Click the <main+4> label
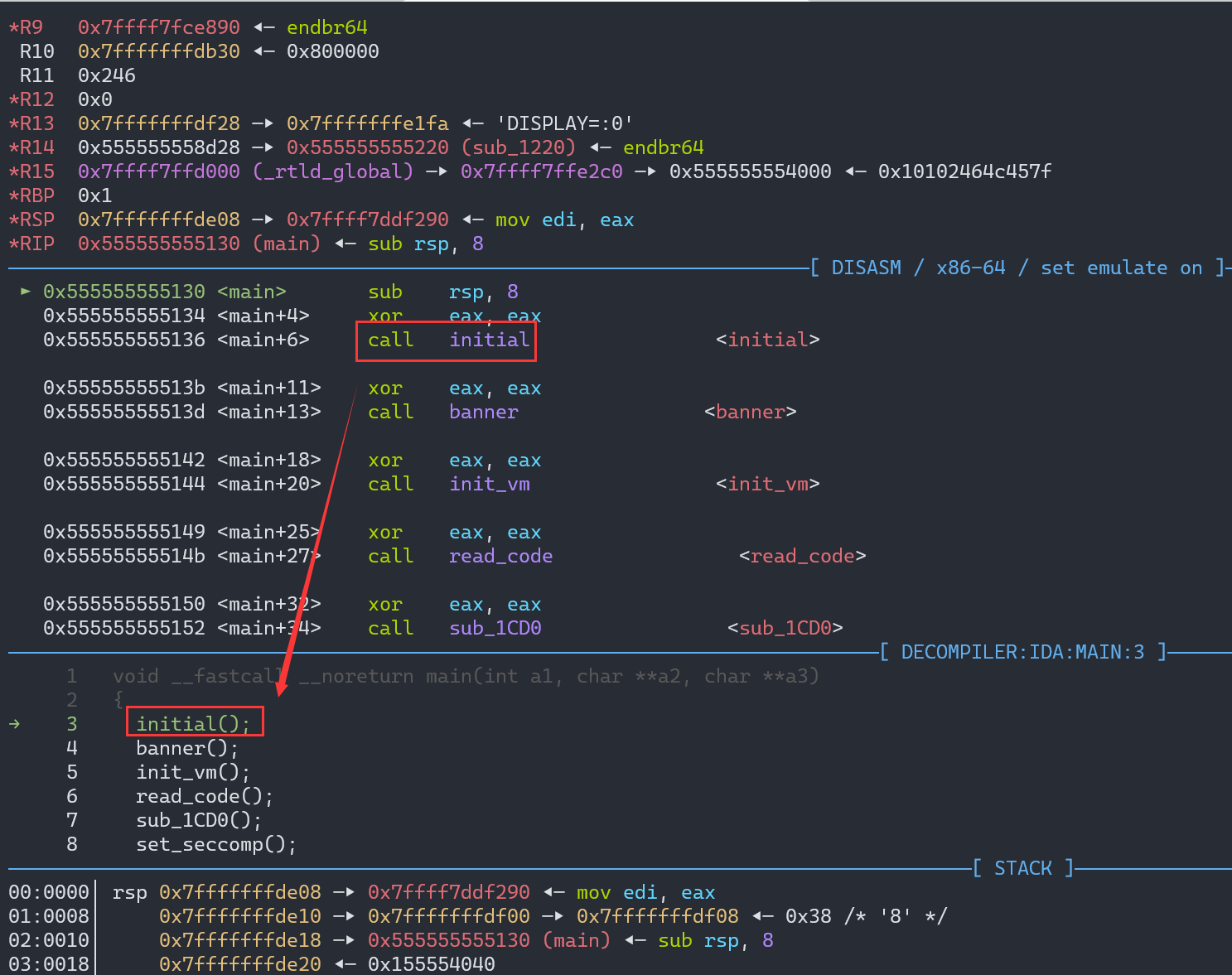 pos(263,316)
